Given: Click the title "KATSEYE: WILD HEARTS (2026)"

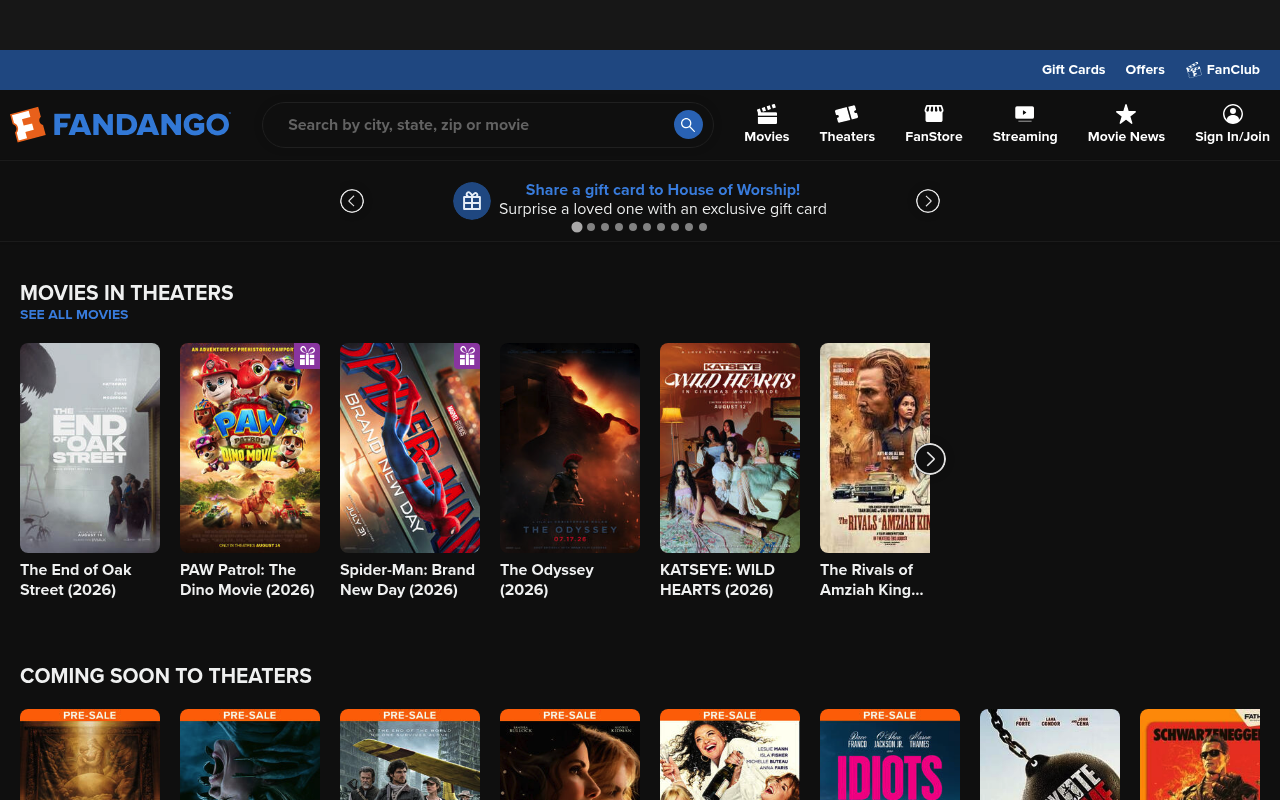Looking at the screenshot, I should [x=717, y=580].
